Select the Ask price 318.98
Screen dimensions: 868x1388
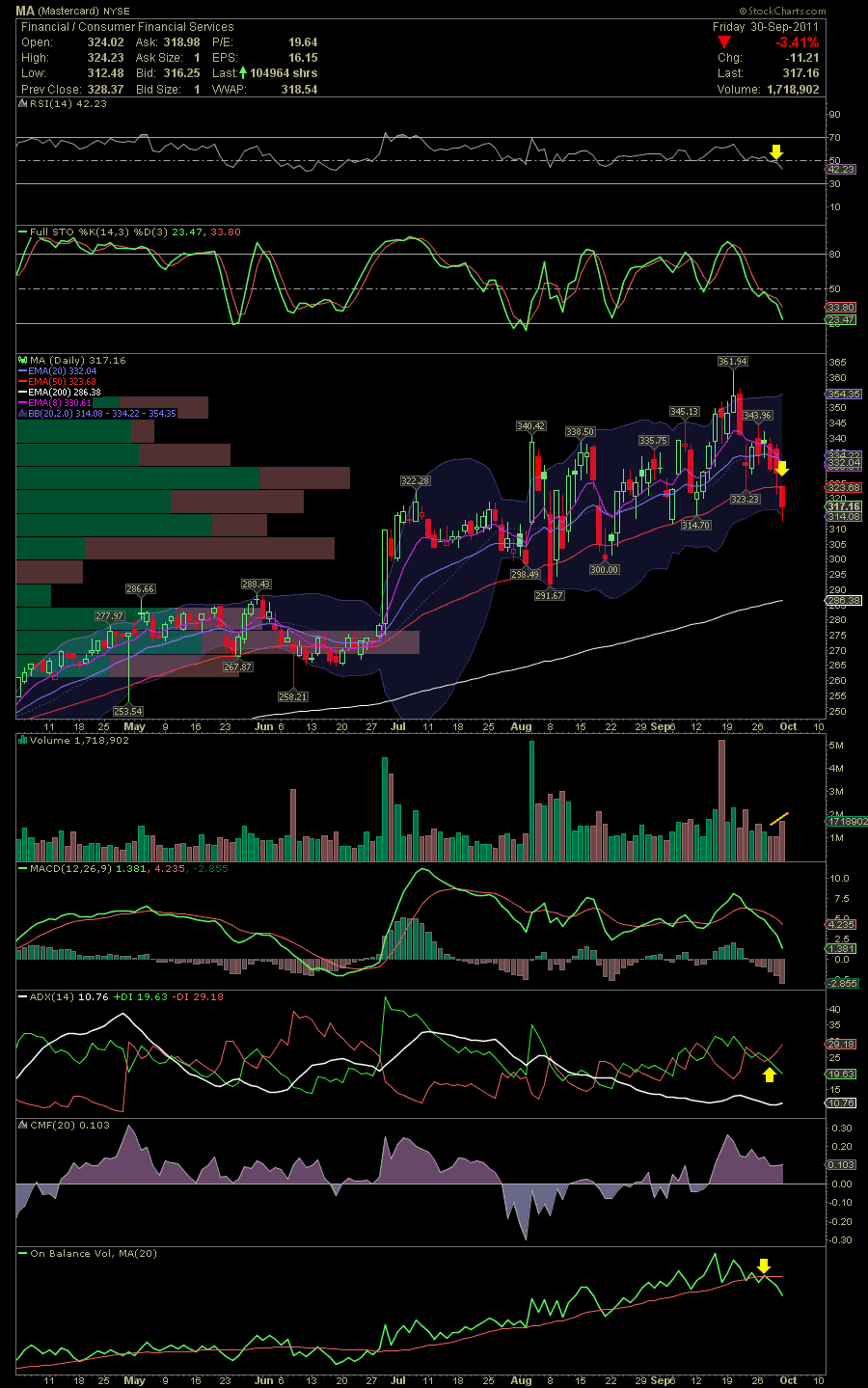pos(181,42)
